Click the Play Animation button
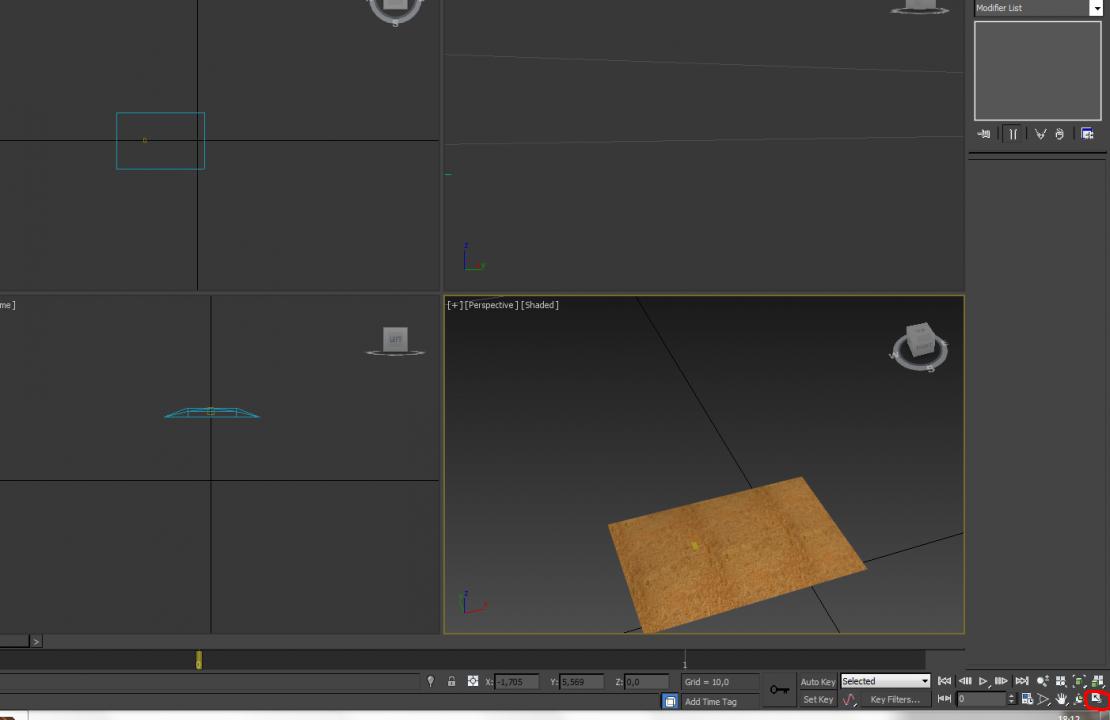 point(983,681)
